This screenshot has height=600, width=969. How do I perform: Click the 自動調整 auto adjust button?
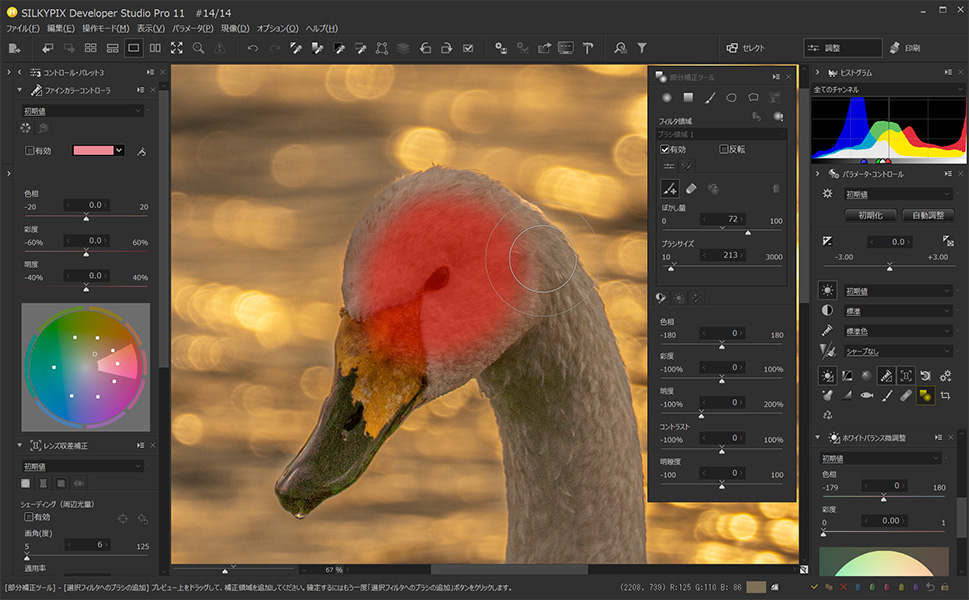pyautogui.click(x=928, y=215)
